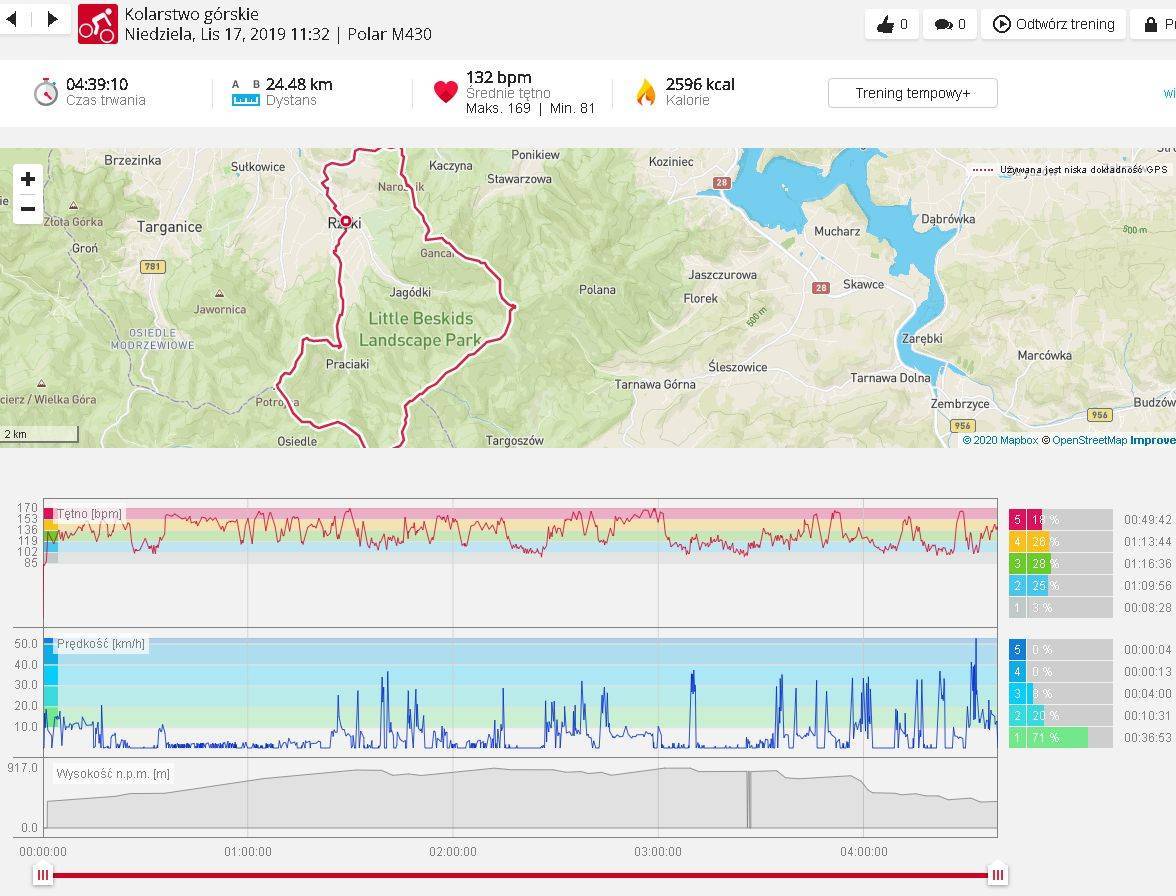The width and height of the screenshot is (1176, 896).
Task: Select speed zone 1 green bar
Action: (1060, 738)
